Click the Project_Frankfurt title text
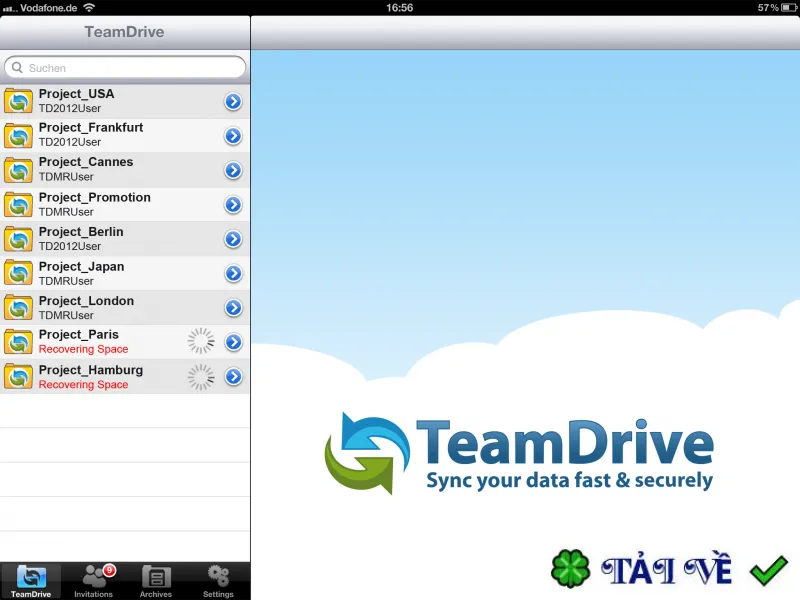 tap(91, 128)
